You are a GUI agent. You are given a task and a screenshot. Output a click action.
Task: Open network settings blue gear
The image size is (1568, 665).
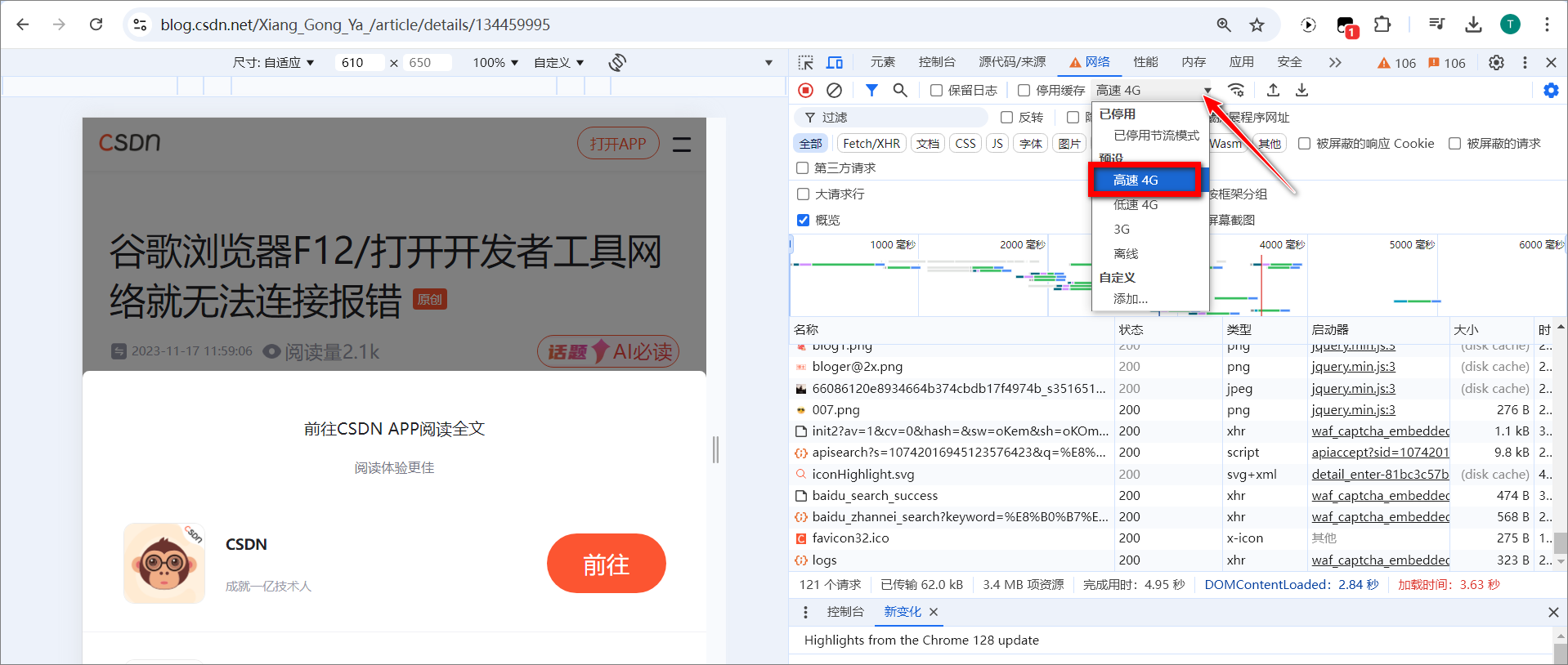1551,90
